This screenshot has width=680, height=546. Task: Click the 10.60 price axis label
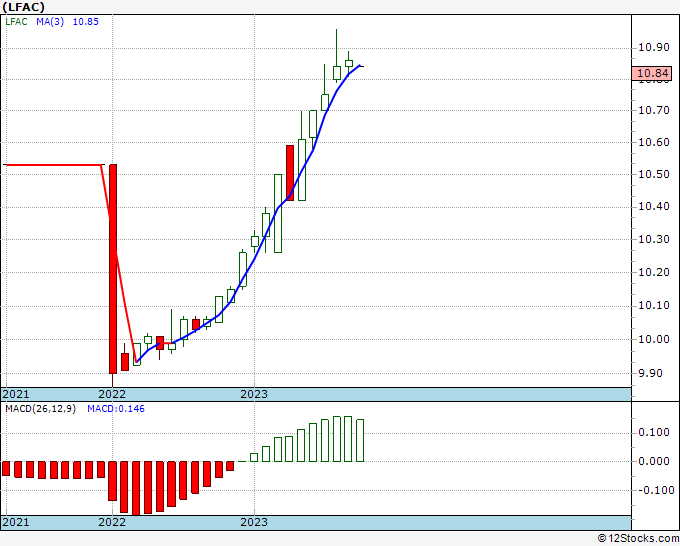(x=654, y=142)
